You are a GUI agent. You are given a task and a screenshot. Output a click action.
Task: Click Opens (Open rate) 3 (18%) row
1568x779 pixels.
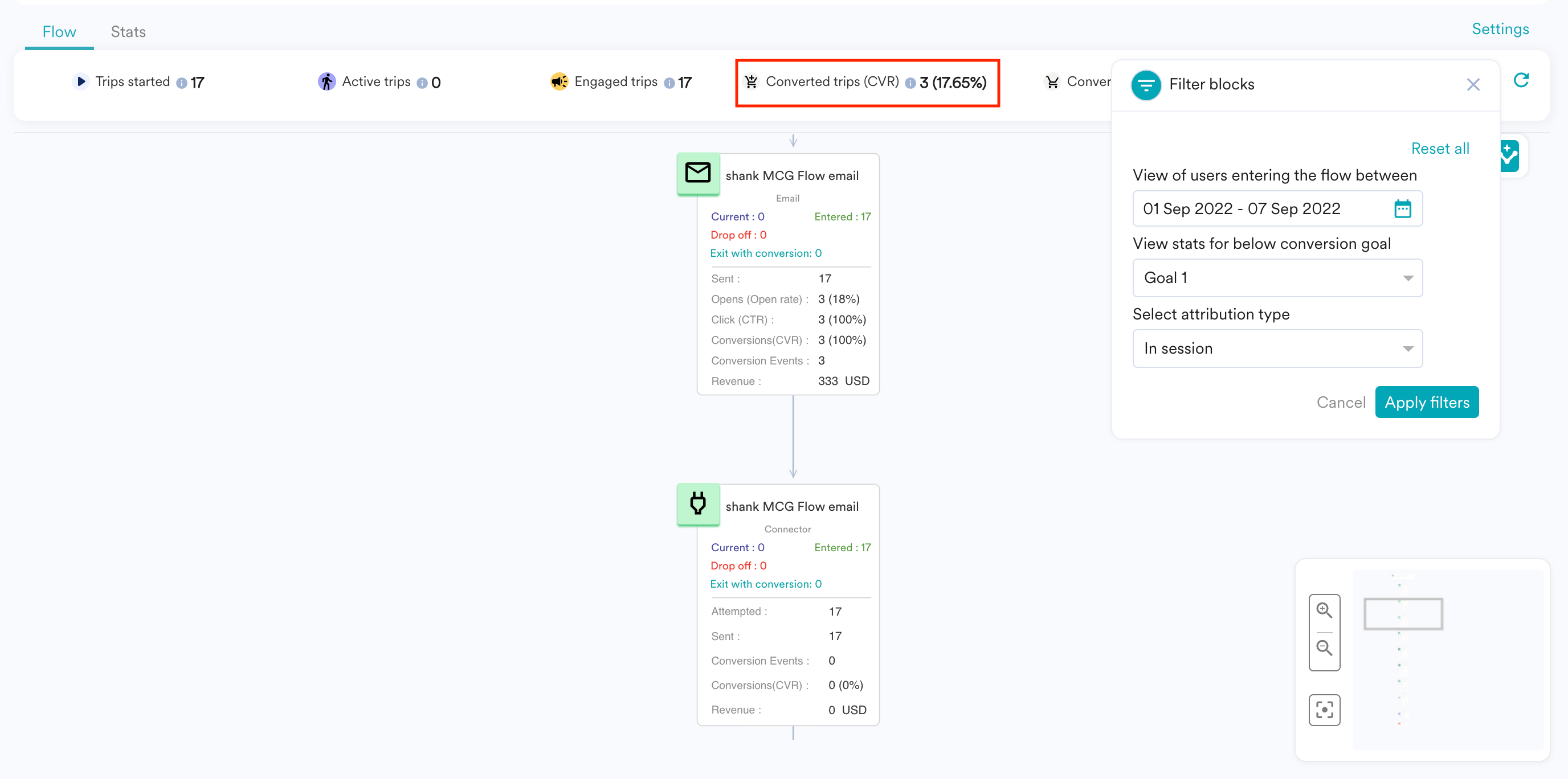[x=785, y=299]
